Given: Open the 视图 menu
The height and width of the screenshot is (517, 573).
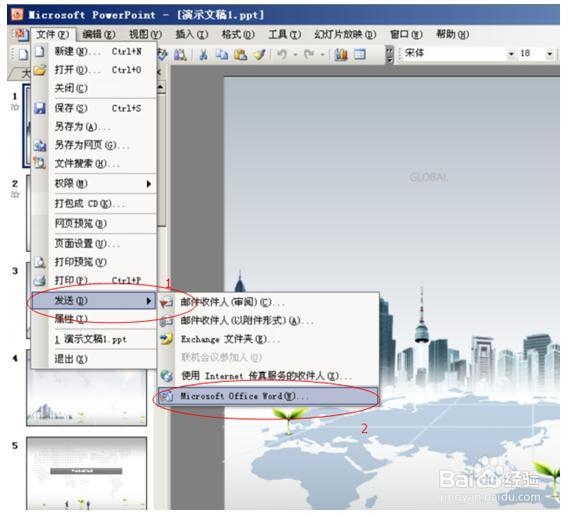Looking at the screenshot, I should (x=145, y=35).
